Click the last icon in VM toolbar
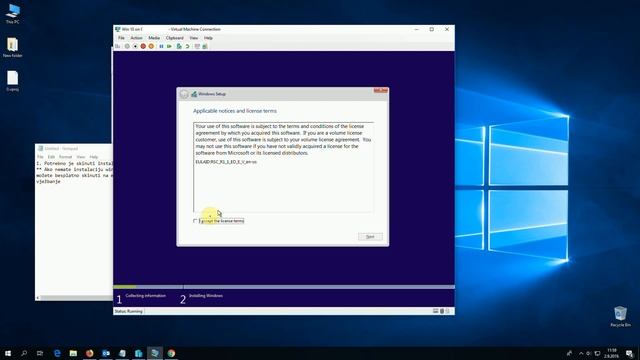Image resolution: width=640 pixels, height=360 pixels. point(205,46)
